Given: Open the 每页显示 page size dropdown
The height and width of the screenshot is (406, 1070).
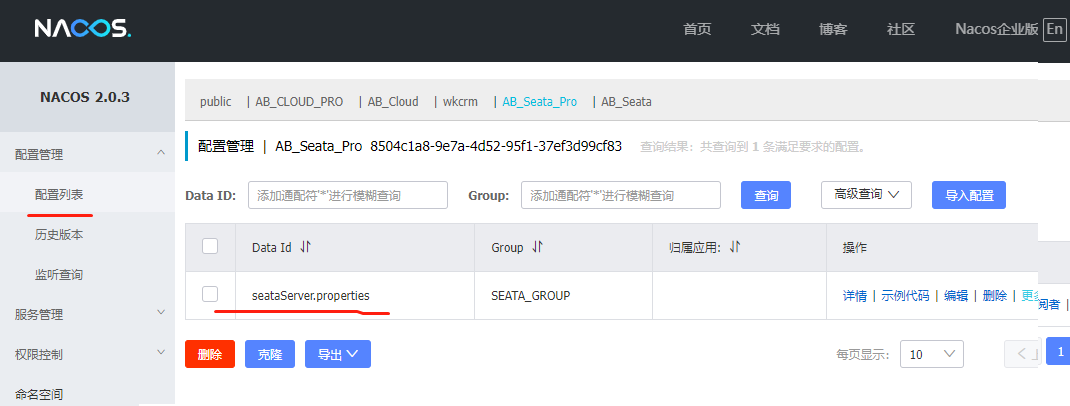Looking at the screenshot, I should 931,353.
